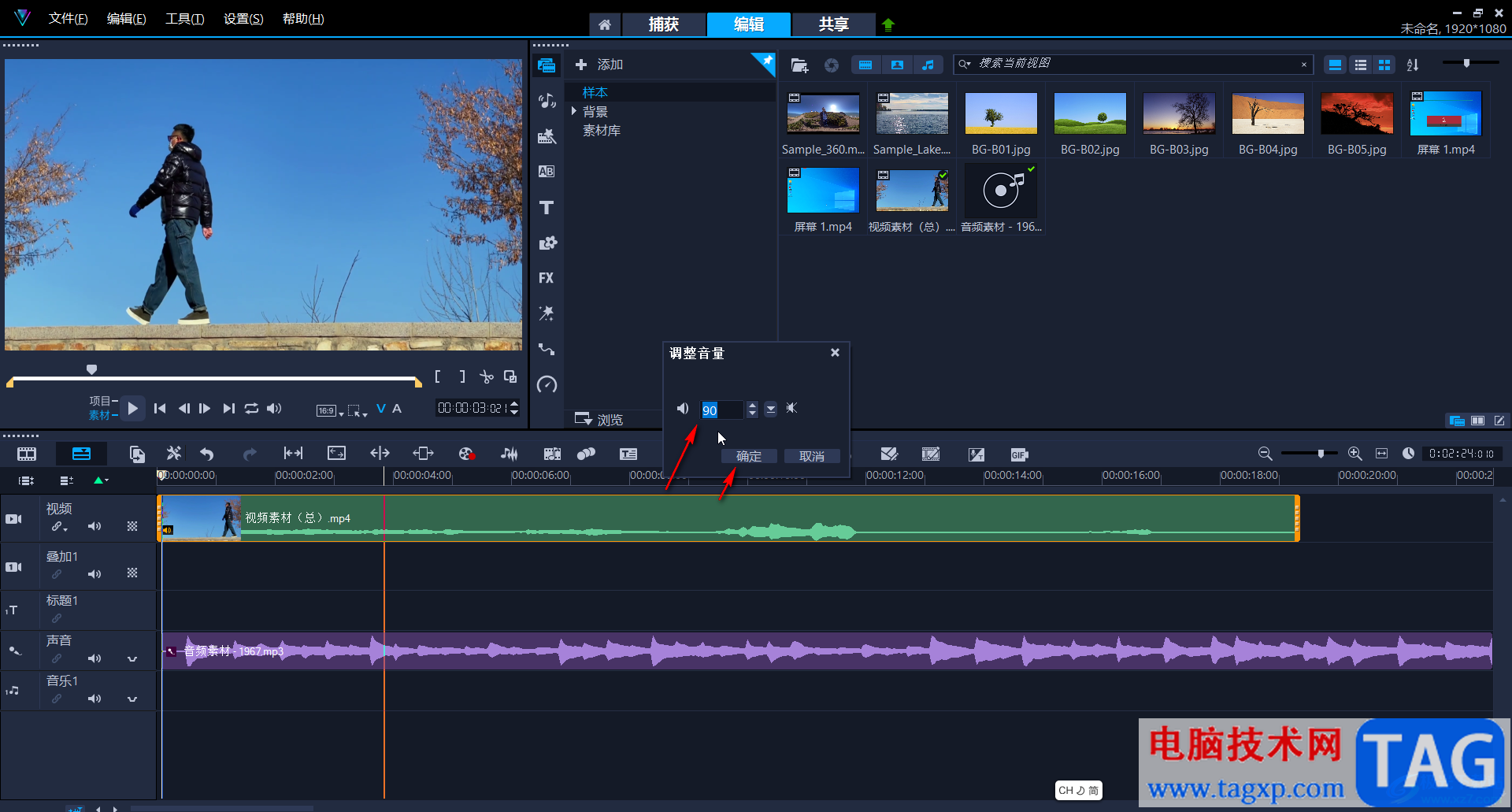Click the volume value field showing 90
Viewport: 1512px width, 812px height.
721,410
